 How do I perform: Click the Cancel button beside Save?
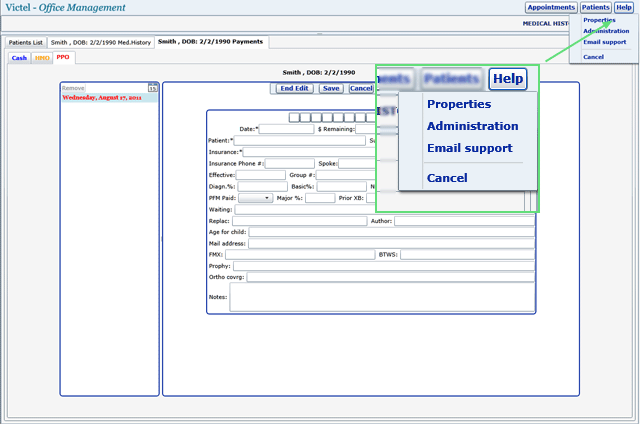pos(361,88)
